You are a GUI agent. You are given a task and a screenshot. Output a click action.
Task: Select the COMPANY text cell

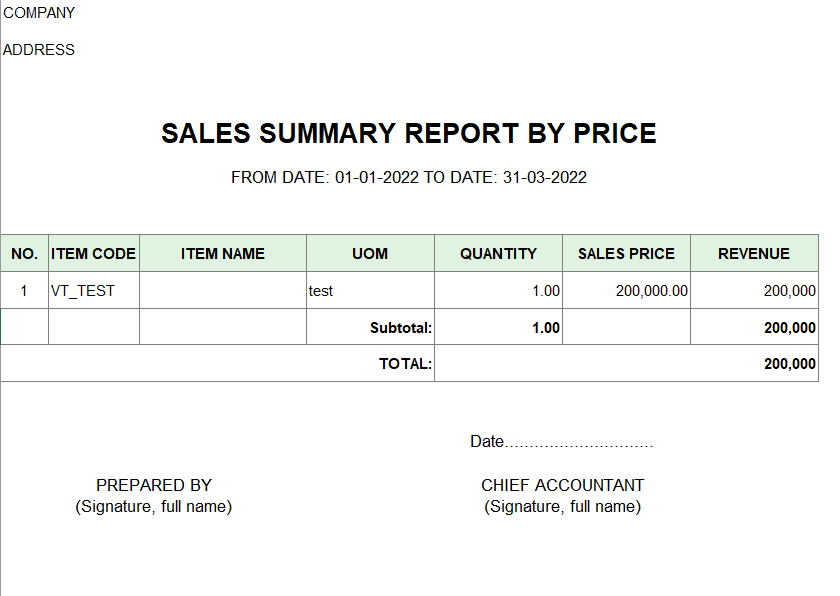coord(39,13)
